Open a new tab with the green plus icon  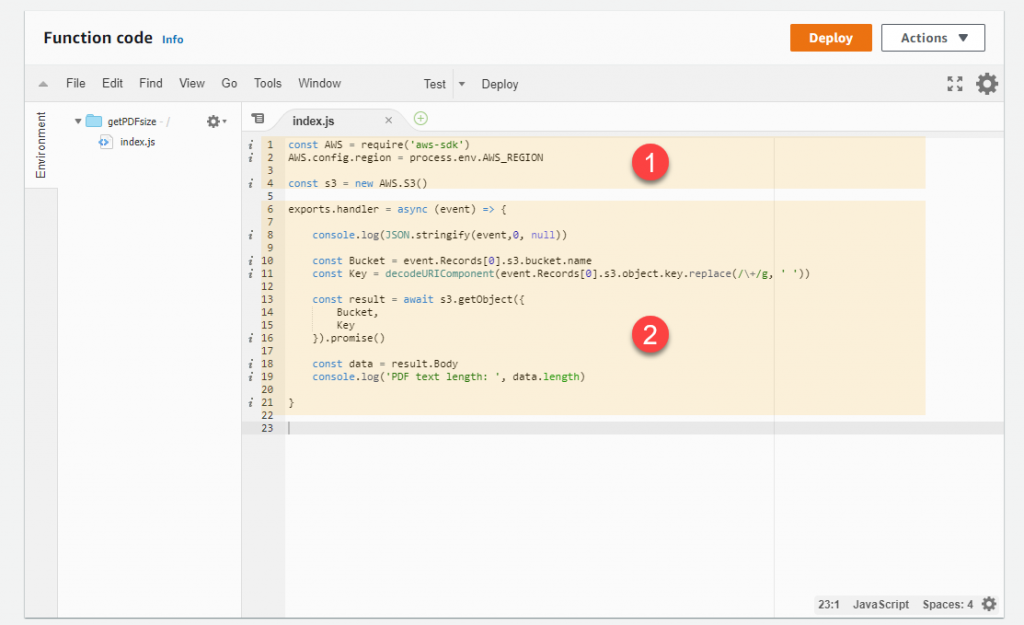tap(420, 118)
